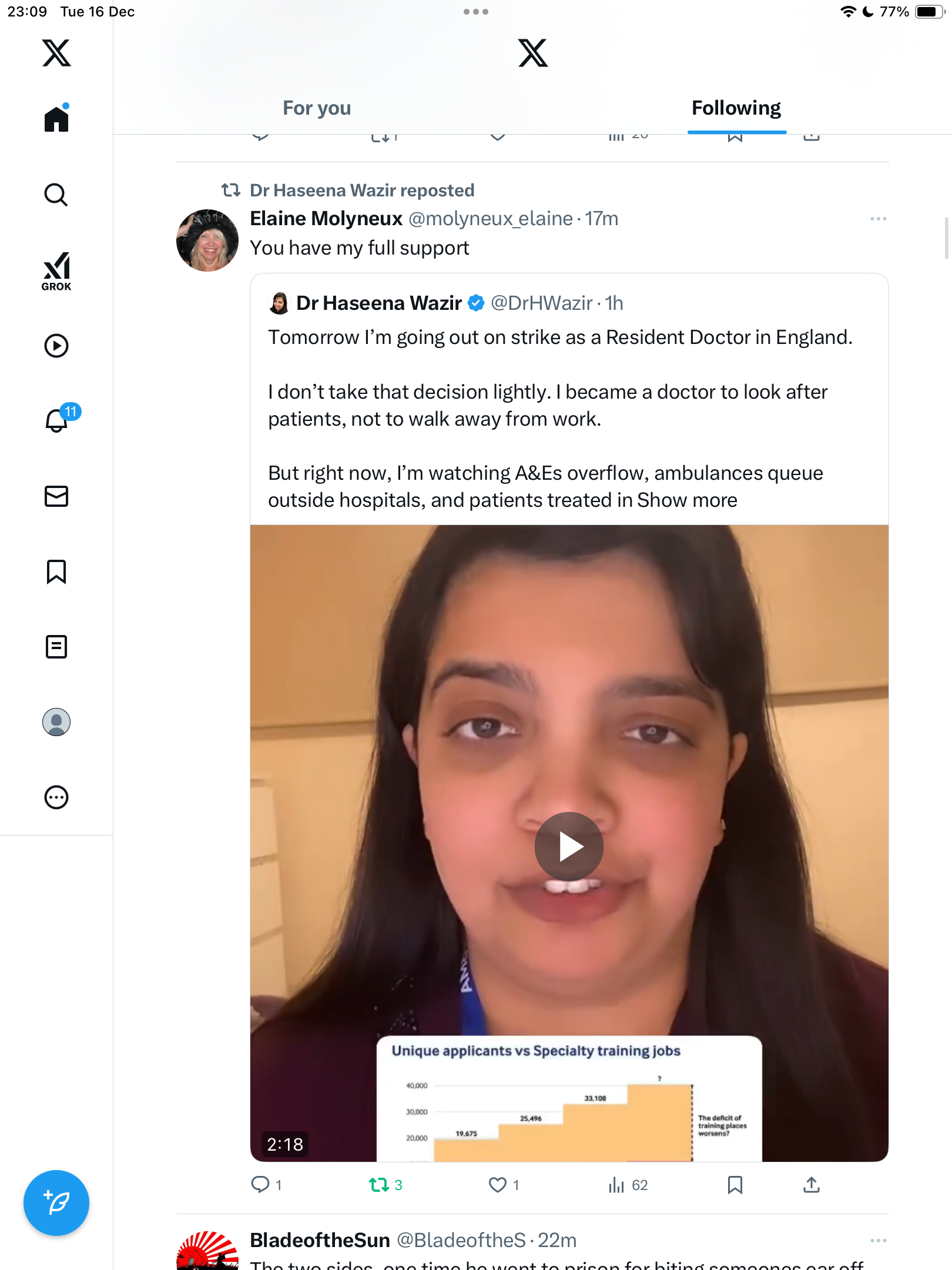This screenshot has height=1270, width=952.
Task: Open Messages envelope icon
Action: [56, 496]
